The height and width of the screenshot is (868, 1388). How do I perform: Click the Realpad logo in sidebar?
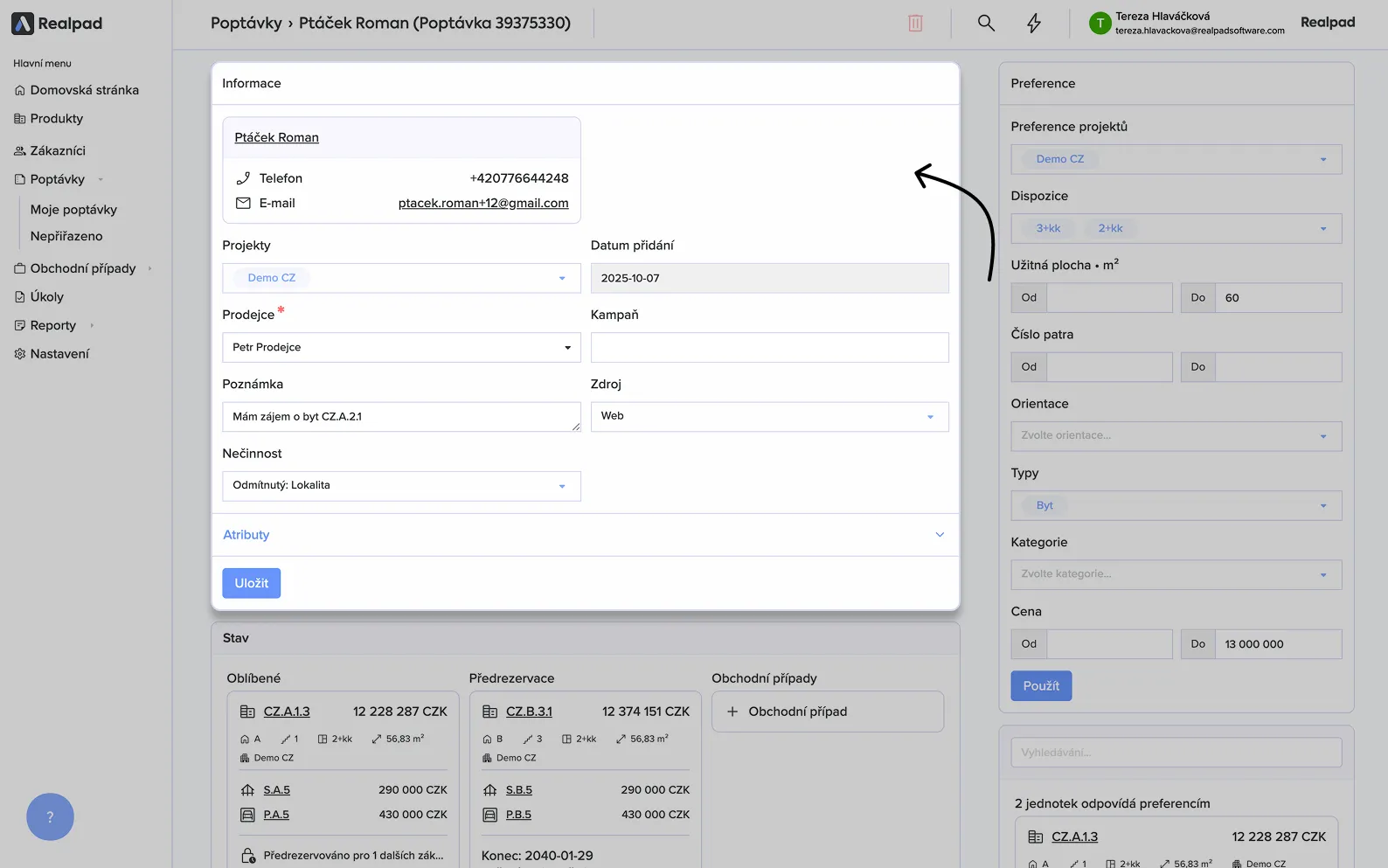click(58, 24)
